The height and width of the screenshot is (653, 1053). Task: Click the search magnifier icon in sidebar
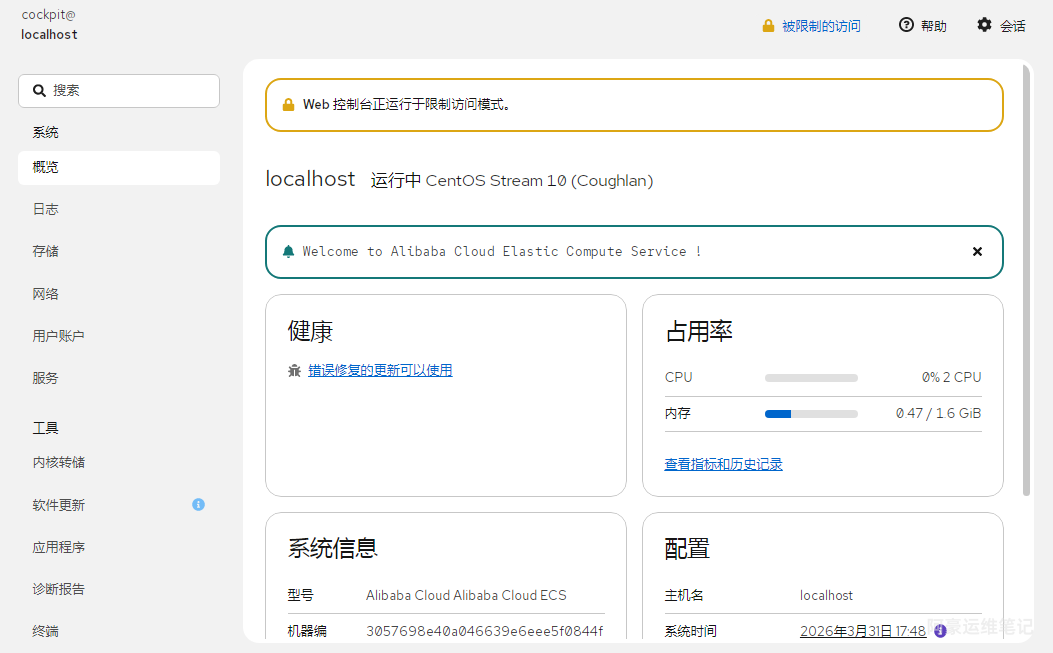coord(39,91)
